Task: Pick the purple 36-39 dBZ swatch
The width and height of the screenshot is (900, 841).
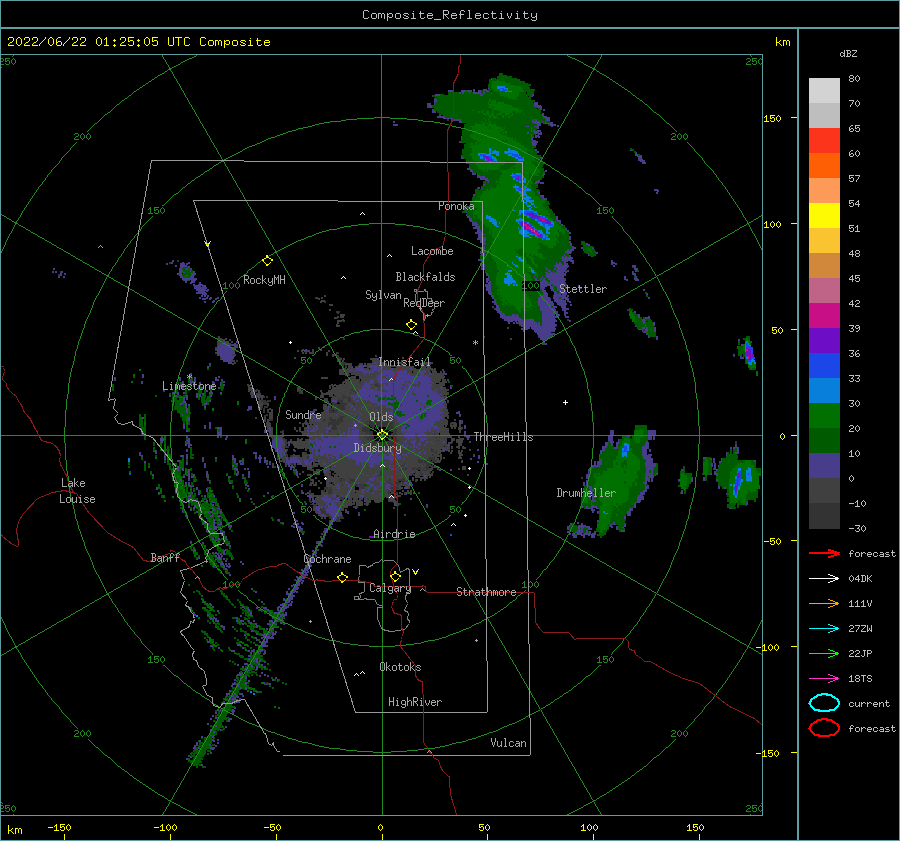Action: [x=824, y=341]
